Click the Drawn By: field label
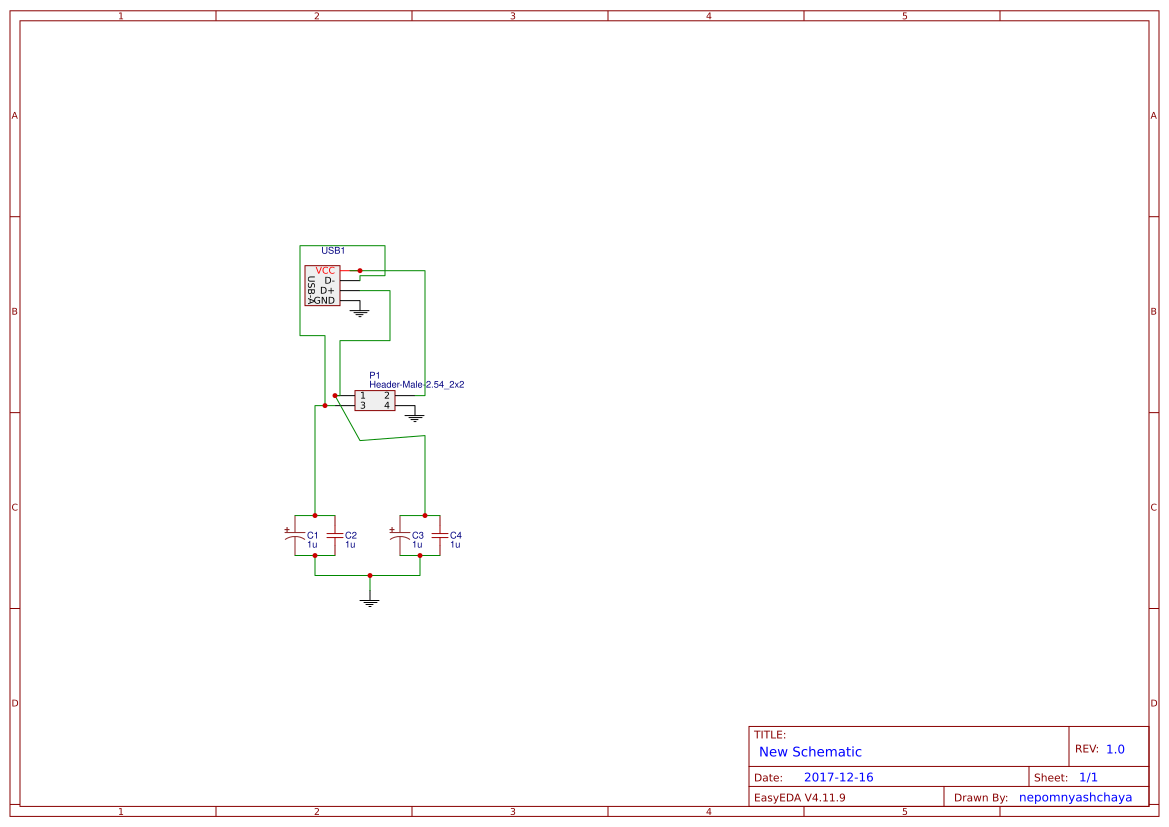The height and width of the screenshot is (827, 1169). pyautogui.click(x=981, y=797)
